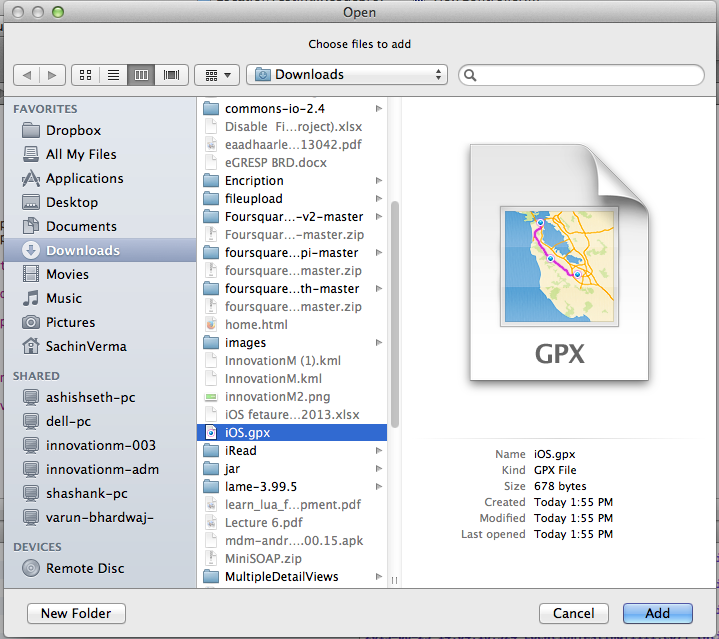
Task: Go forward to the next folder
Action: (53, 75)
